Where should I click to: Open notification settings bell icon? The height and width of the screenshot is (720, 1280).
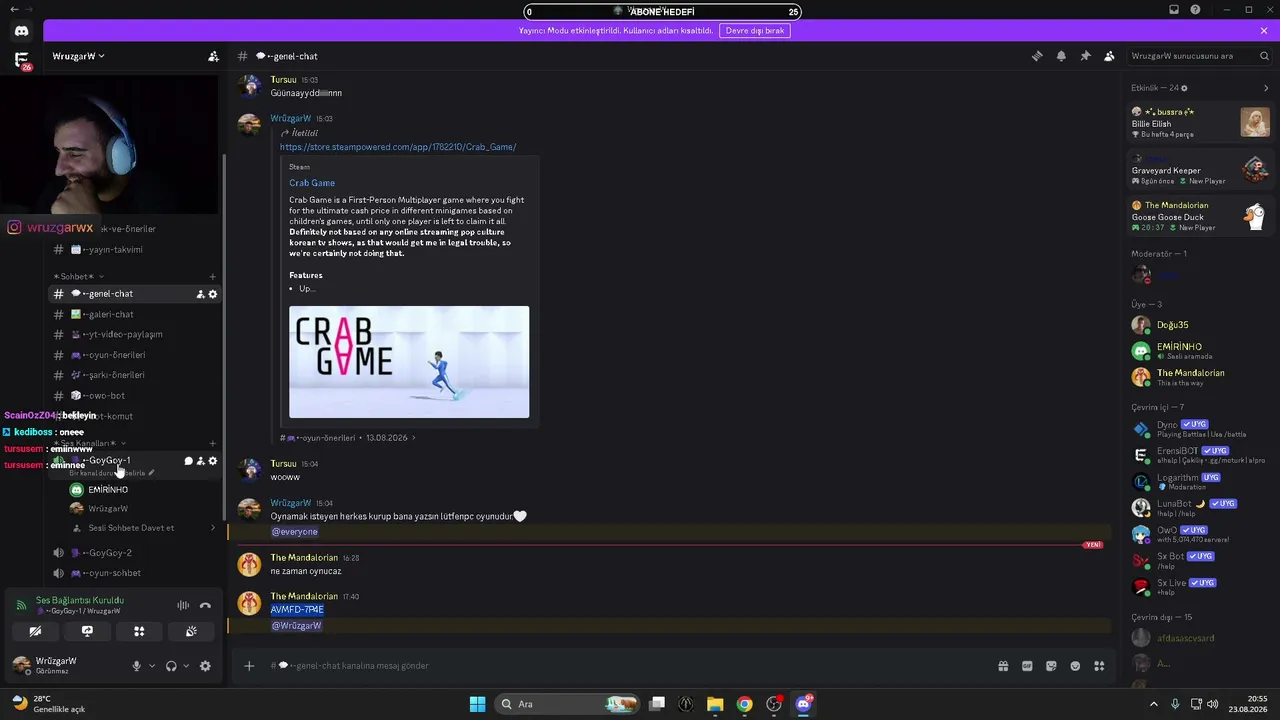click(1061, 56)
